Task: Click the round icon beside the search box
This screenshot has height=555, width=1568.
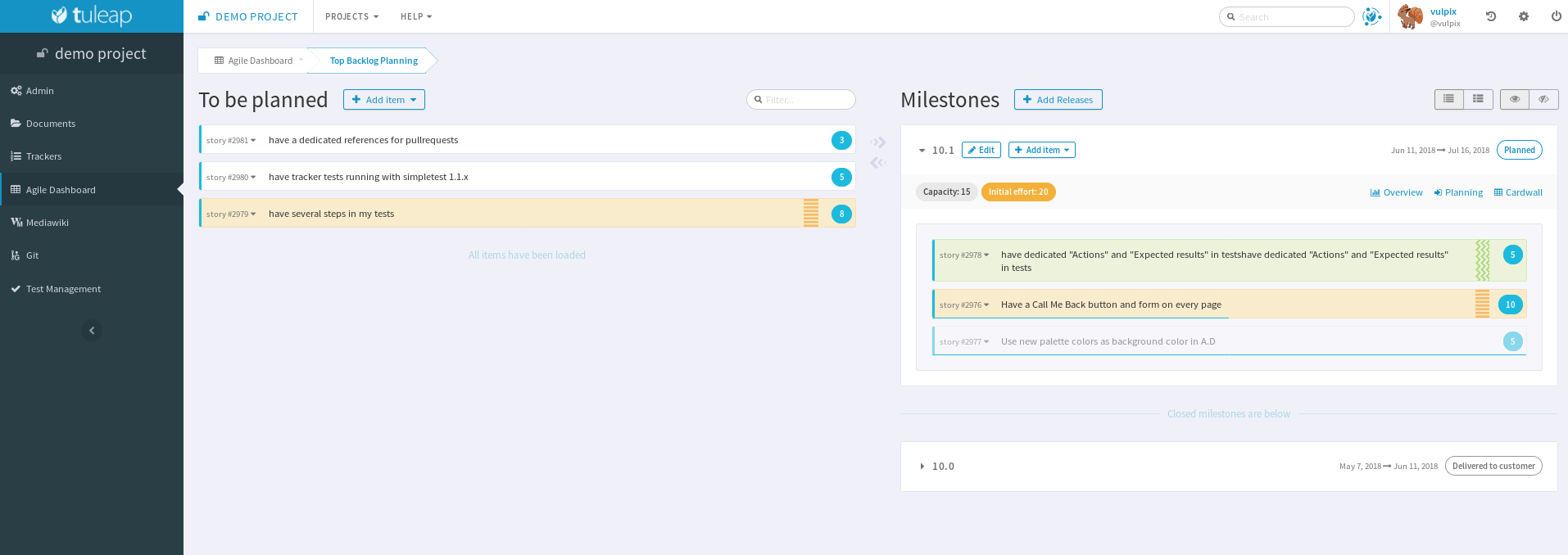Action: [1371, 16]
